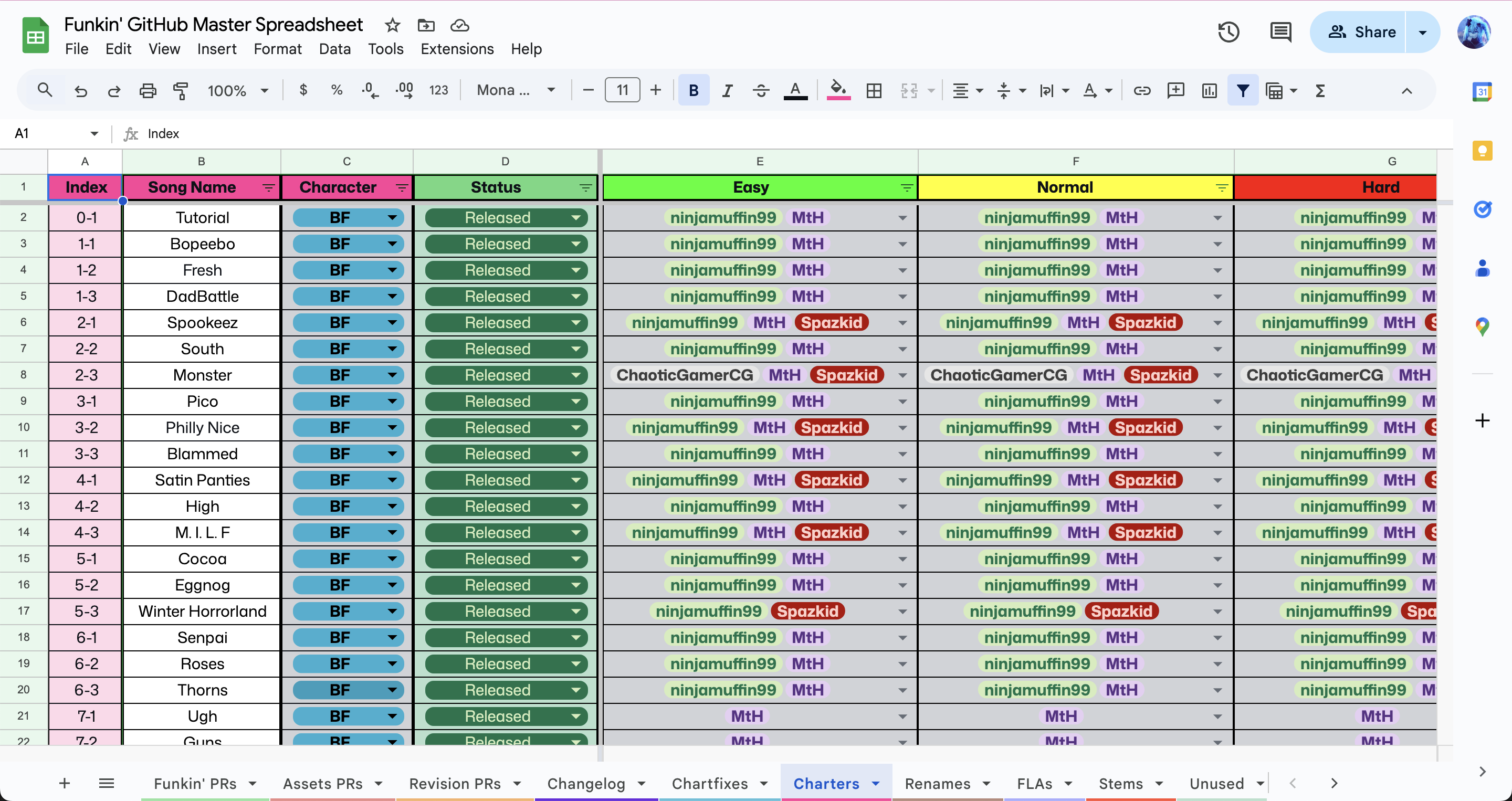The width and height of the screenshot is (1512, 801).
Task: Open the fill color bucket
Action: point(838,90)
